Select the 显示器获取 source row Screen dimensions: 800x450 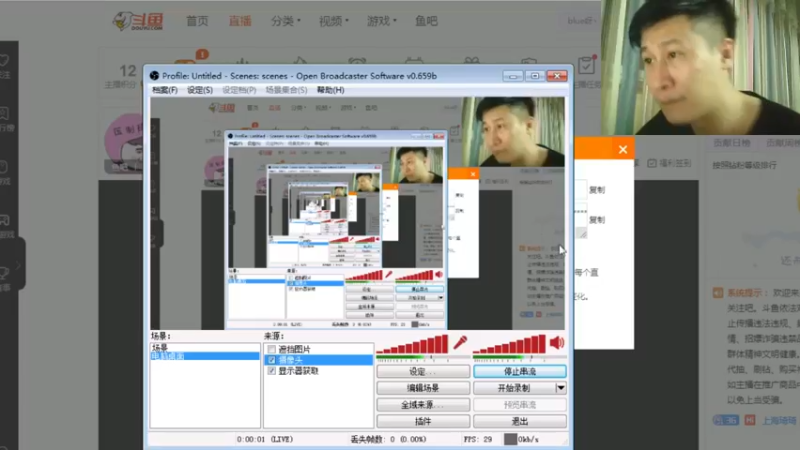click(x=318, y=371)
